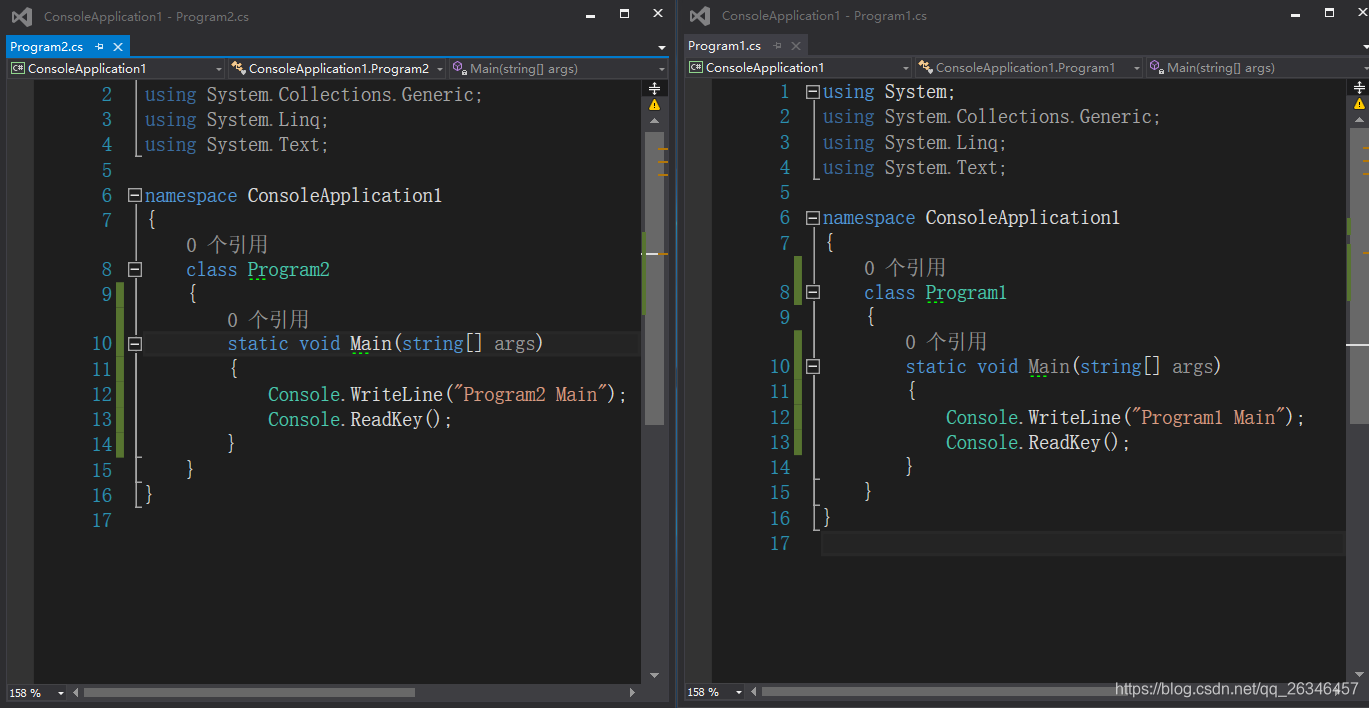This screenshot has width=1369, height=708.
Task: Click using System.Text line in Program1 editor
Action: click(915, 168)
